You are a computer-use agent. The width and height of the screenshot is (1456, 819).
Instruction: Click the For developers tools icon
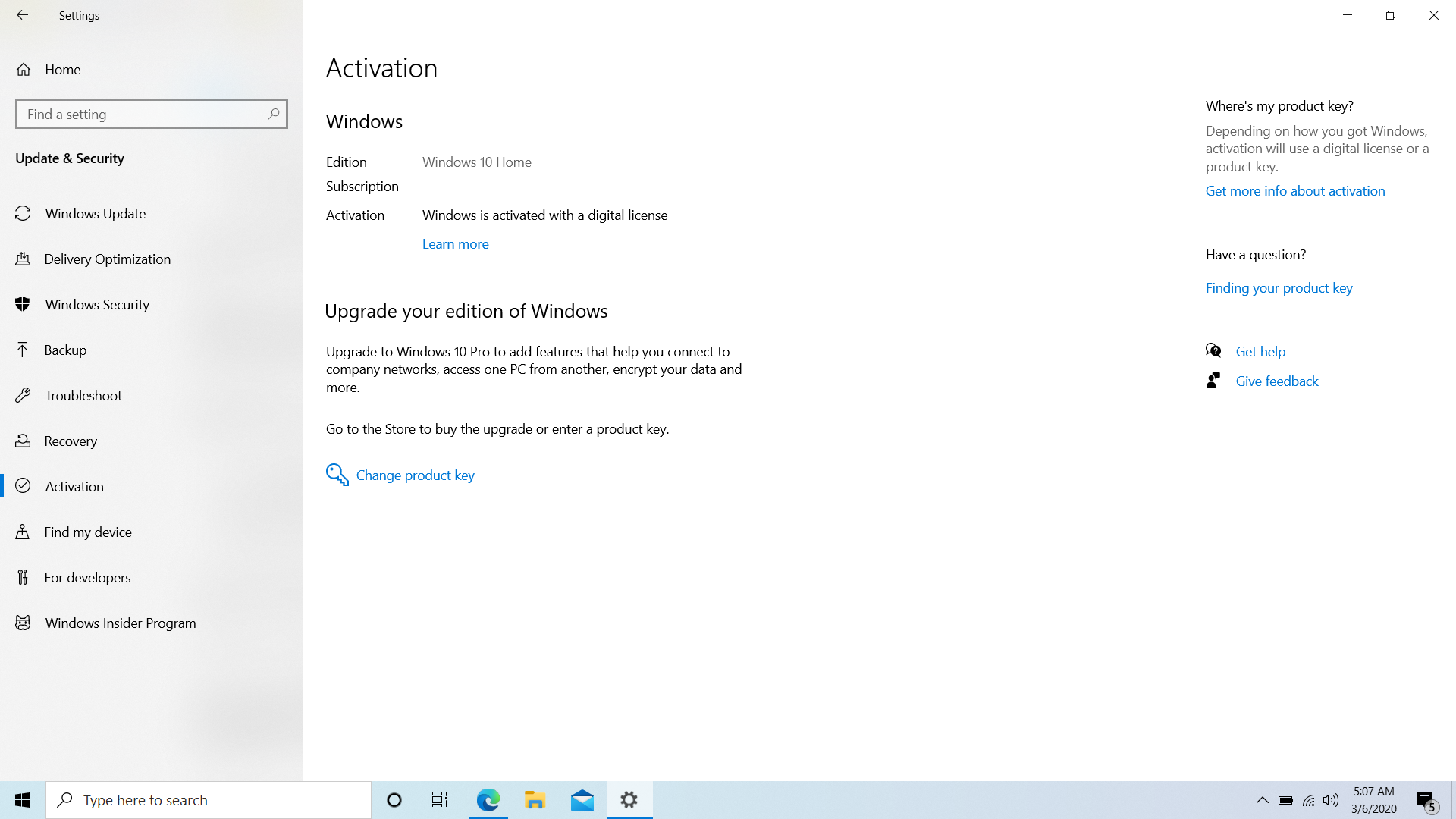(23, 578)
